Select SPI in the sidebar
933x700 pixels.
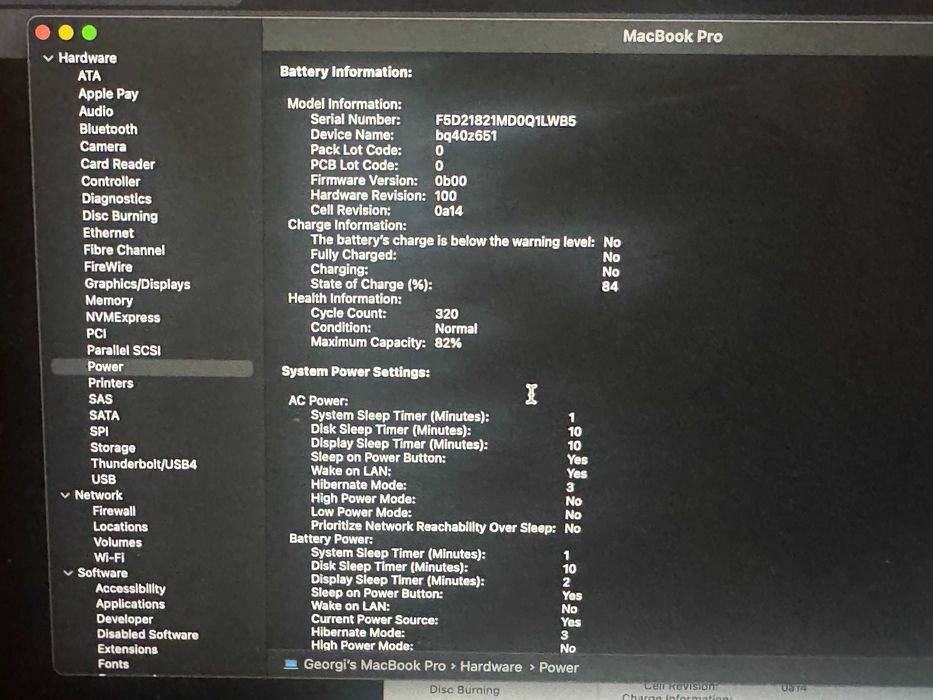coord(99,432)
